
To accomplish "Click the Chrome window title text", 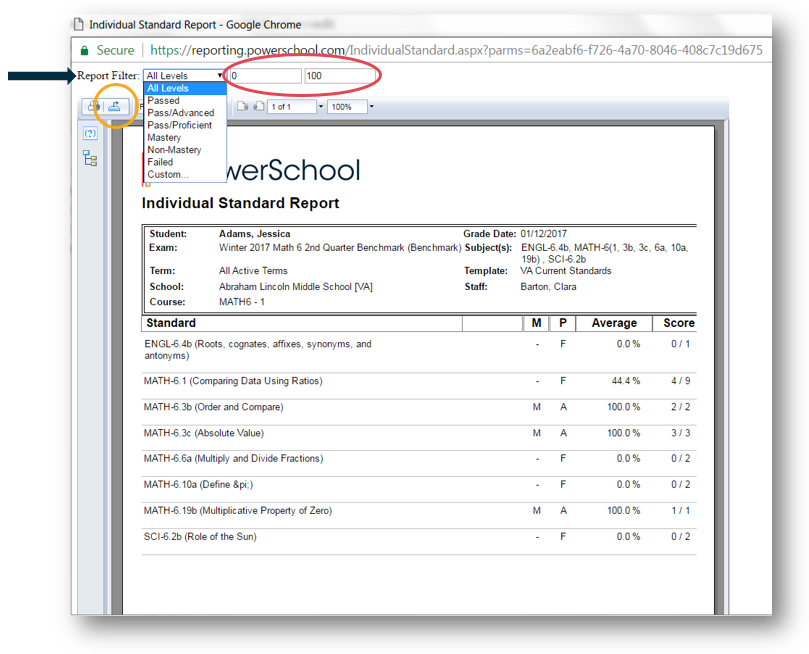I will pos(195,25).
